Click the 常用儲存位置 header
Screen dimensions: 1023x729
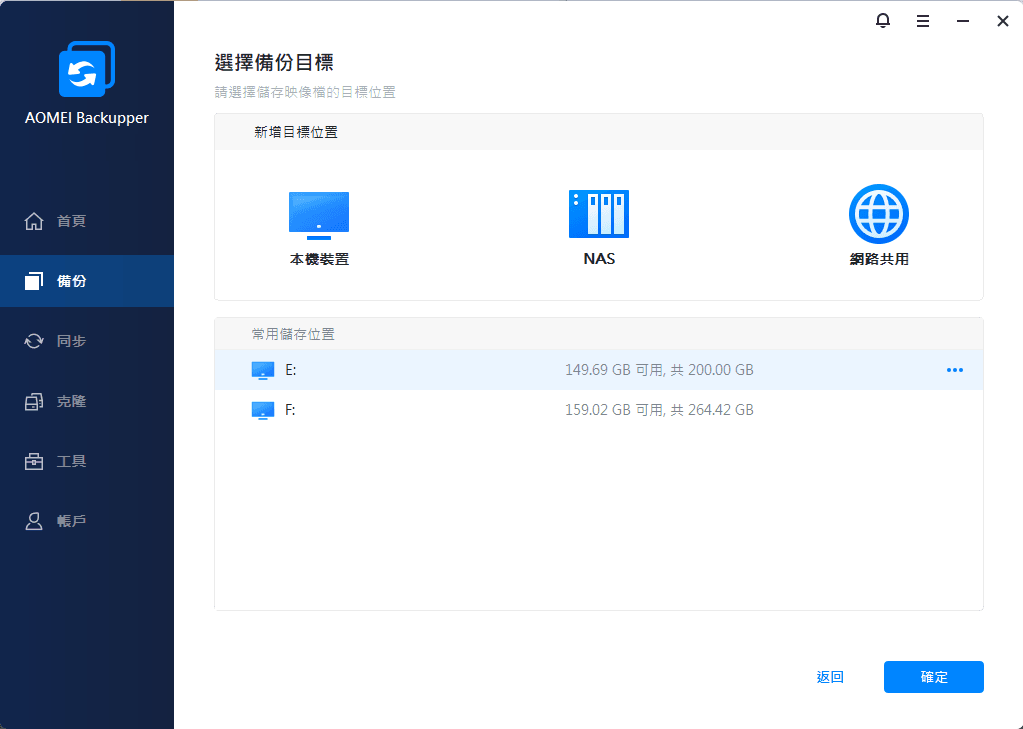coord(293,334)
